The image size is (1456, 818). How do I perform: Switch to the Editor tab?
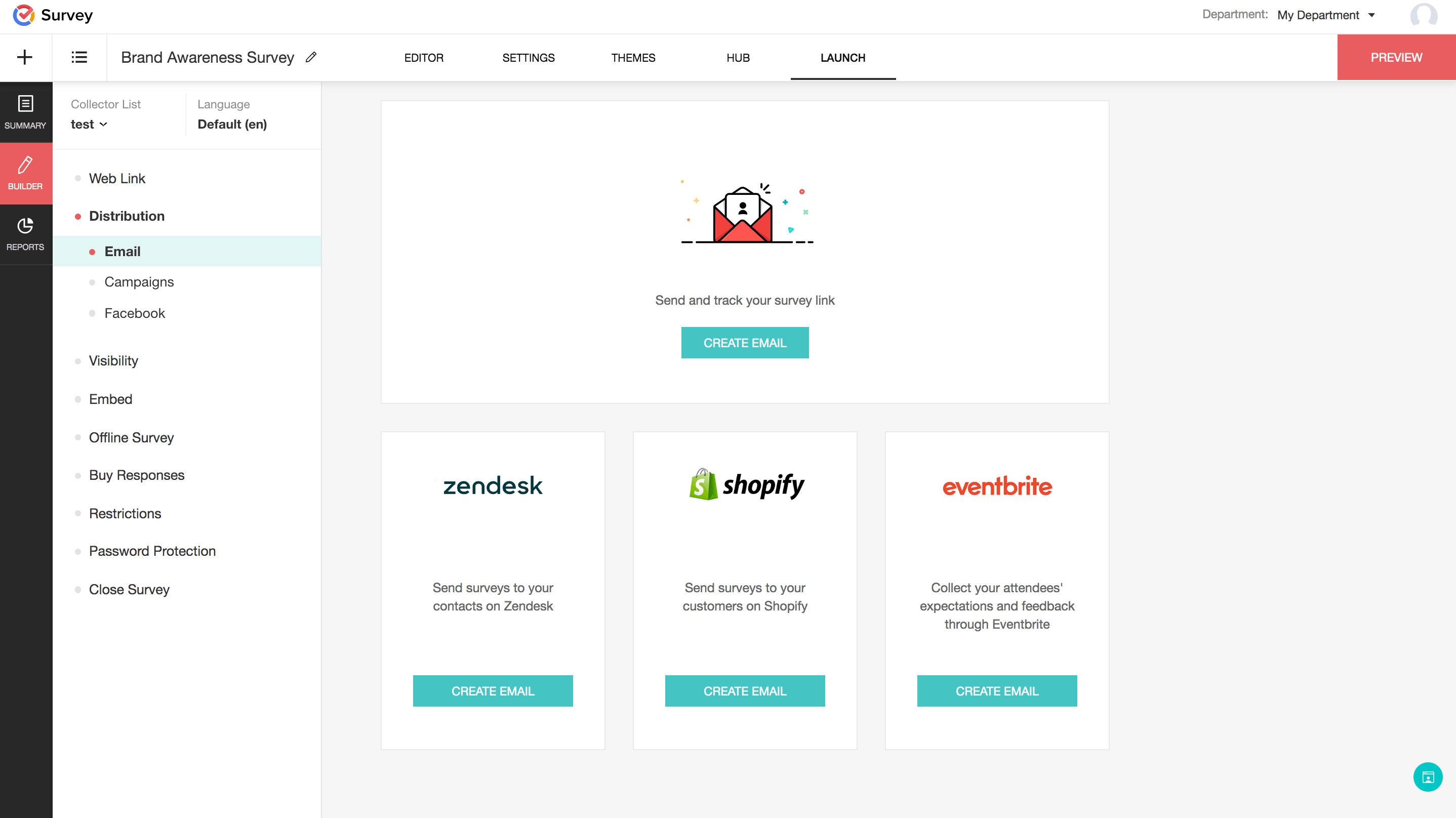point(423,57)
